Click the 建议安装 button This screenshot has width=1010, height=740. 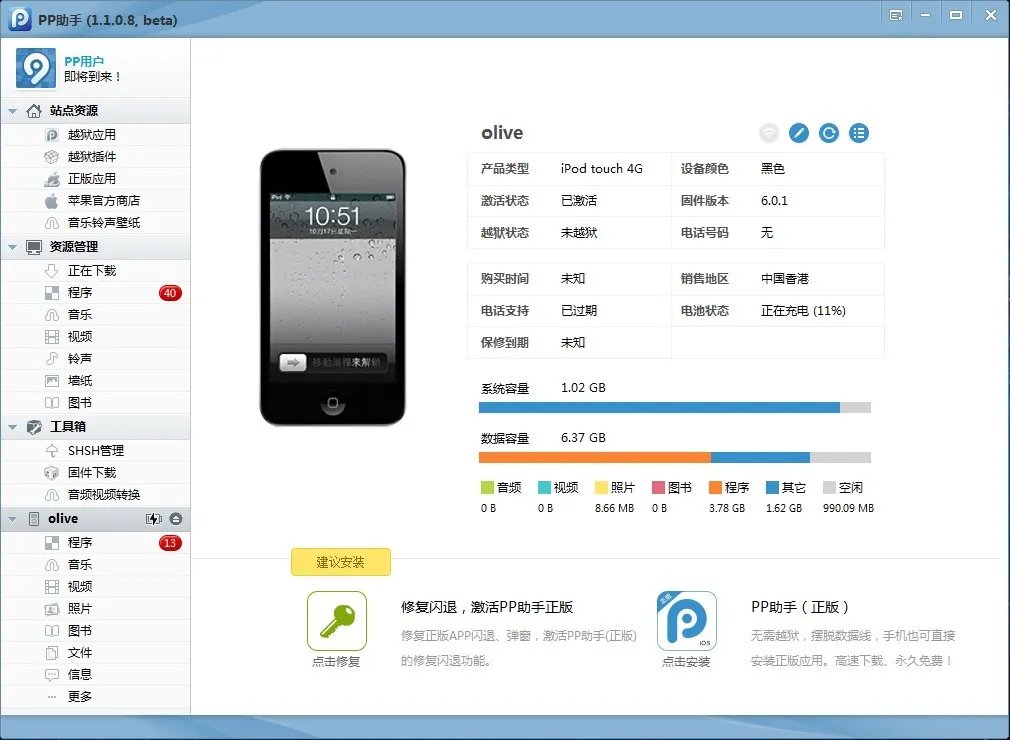pos(341,562)
